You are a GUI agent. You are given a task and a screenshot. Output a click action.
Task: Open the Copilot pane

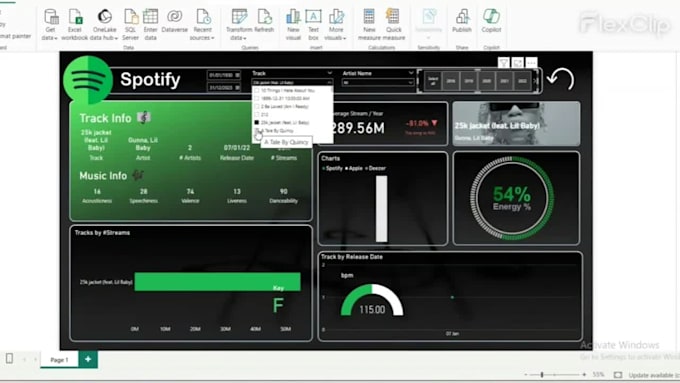(x=491, y=21)
